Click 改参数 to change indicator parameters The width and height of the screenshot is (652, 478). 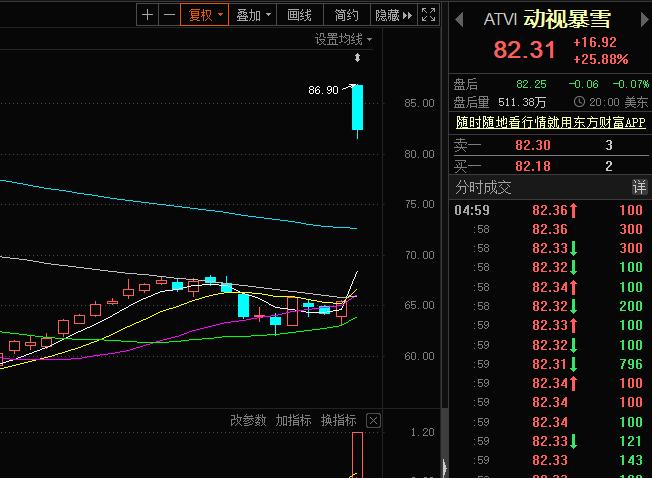click(248, 420)
